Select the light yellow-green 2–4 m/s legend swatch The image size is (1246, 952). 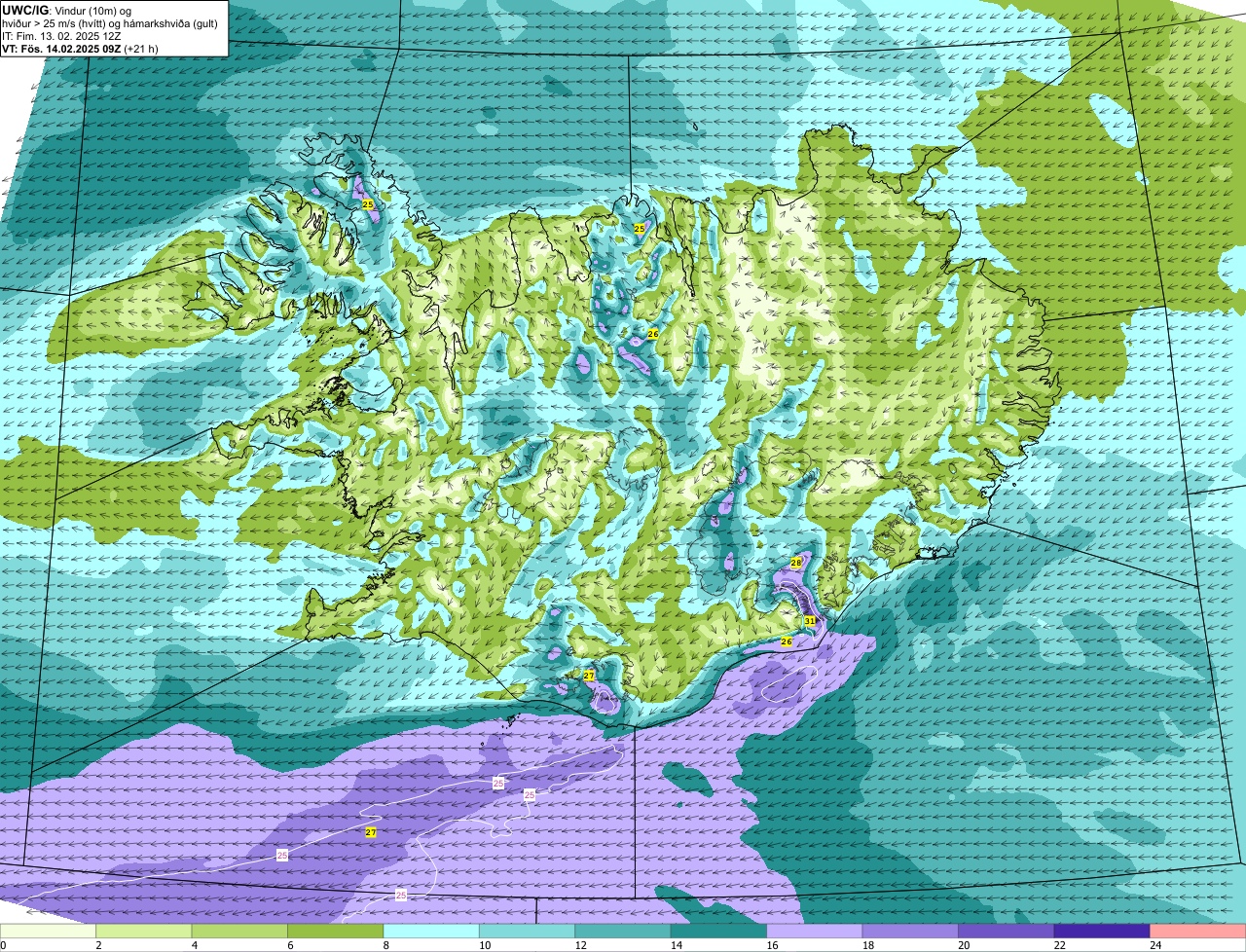click(x=145, y=932)
